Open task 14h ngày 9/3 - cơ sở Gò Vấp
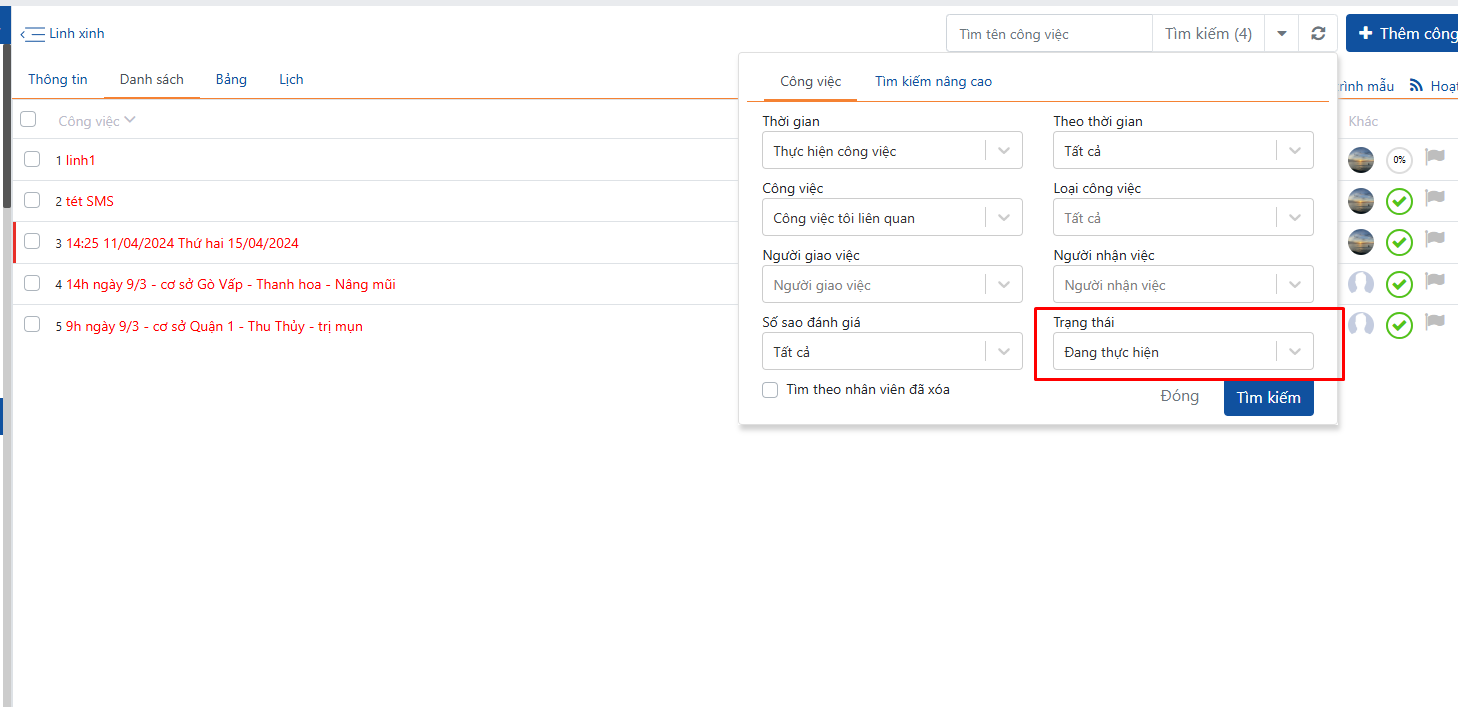 [231, 284]
